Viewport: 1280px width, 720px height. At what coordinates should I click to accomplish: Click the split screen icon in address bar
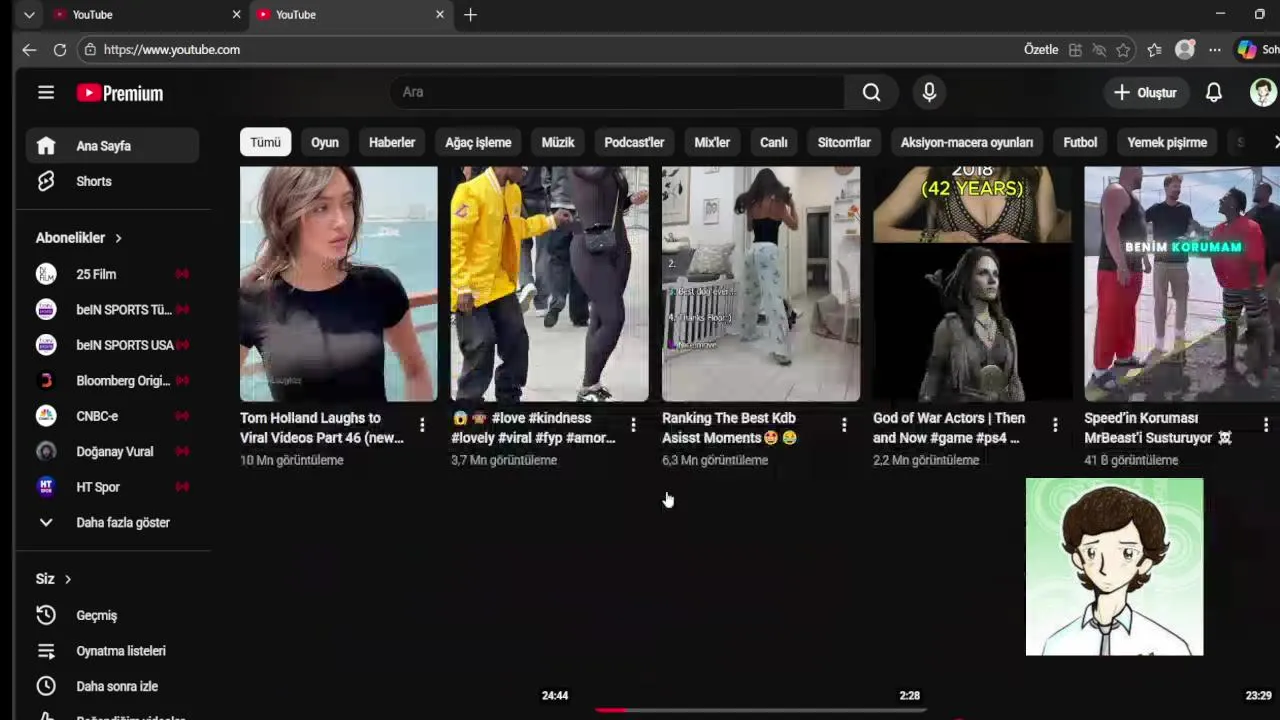[1075, 50]
